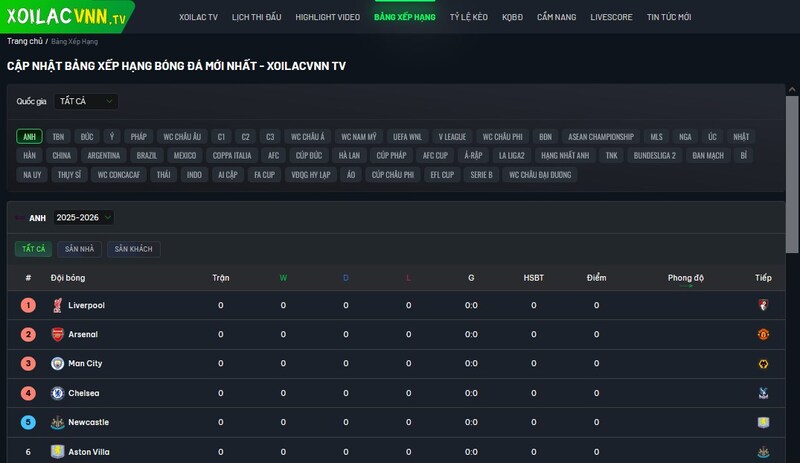The height and width of the screenshot is (463, 800).
Task: Open LIVESCORE menu item
Action: 611,17
